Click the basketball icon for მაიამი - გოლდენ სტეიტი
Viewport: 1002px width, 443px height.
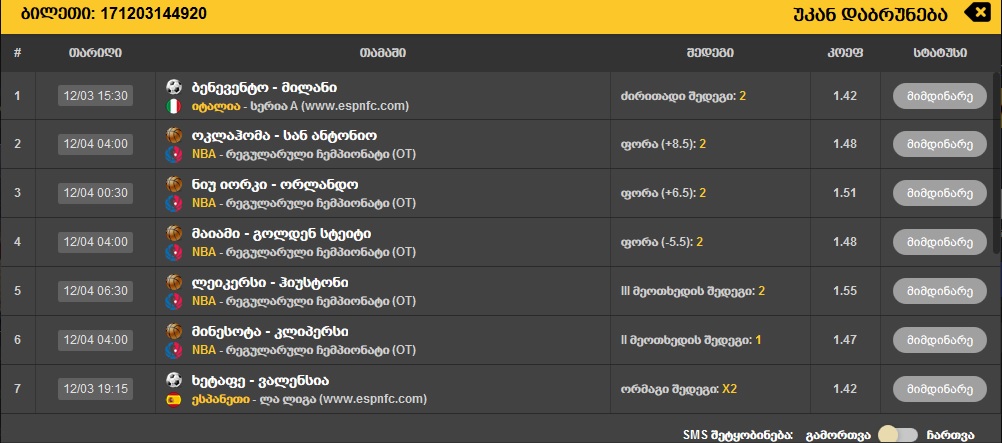pyautogui.click(x=174, y=233)
